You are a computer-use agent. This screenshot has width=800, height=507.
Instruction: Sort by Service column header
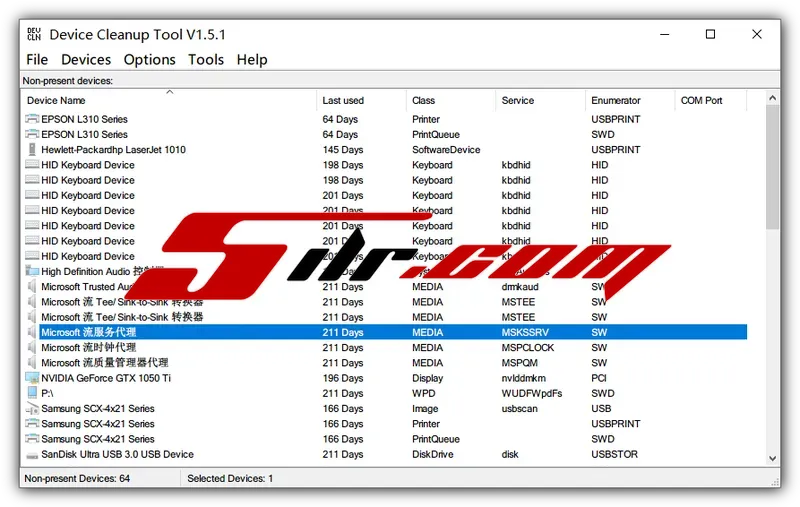(x=540, y=100)
